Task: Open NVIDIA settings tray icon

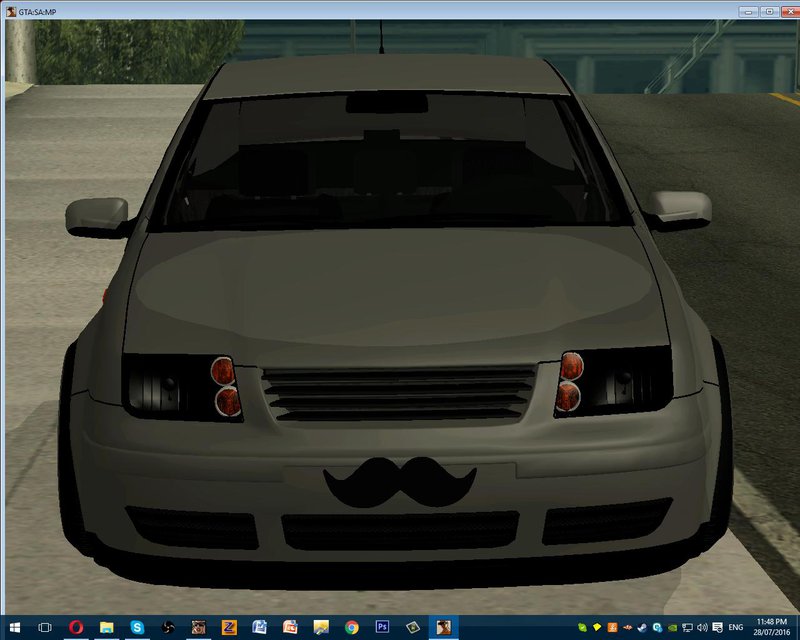Action: coord(672,627)
